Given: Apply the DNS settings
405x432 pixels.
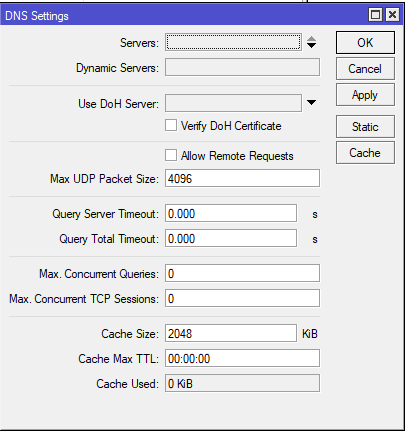Looking at the screenshot, I should click(x=365, y=95).
